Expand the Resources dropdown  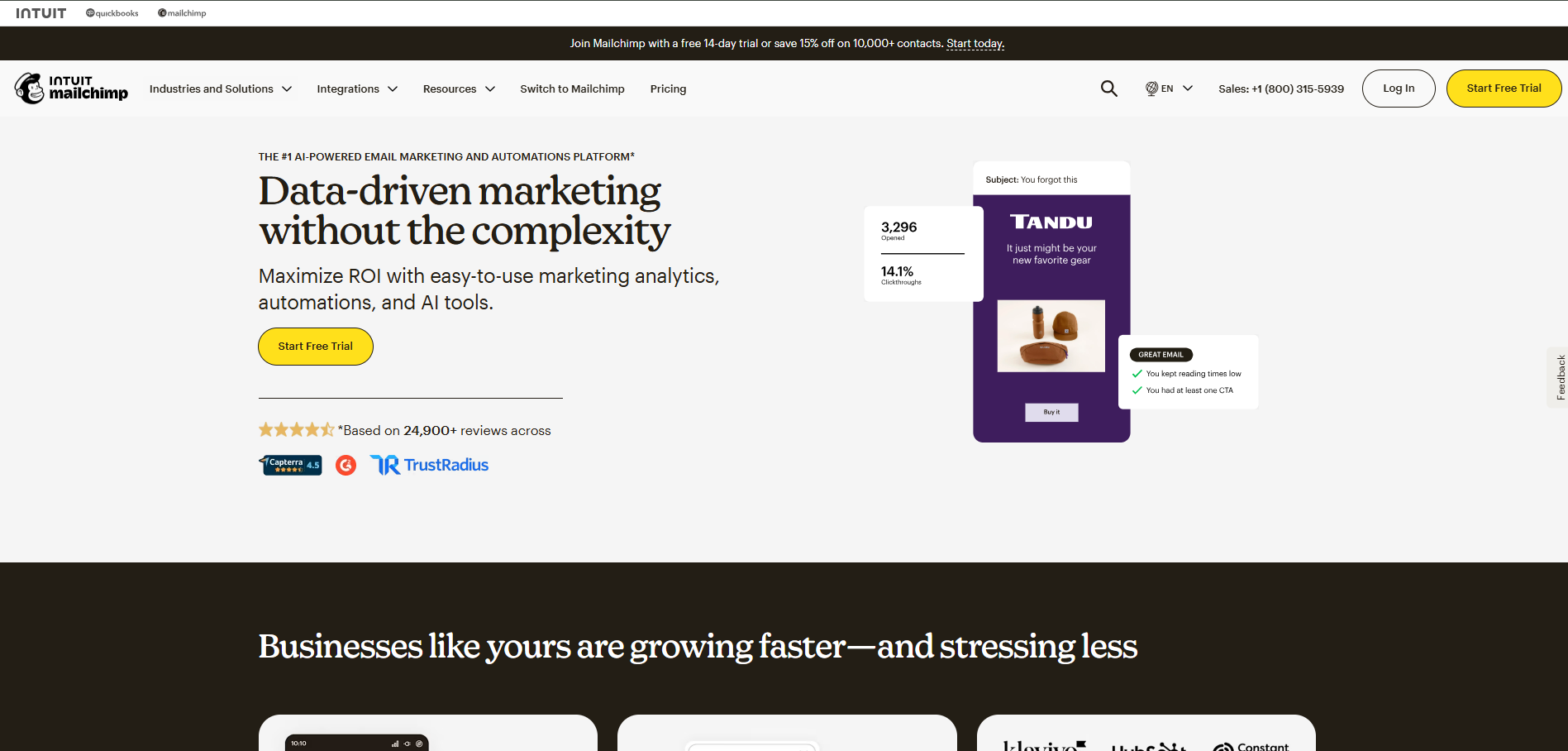pos(458,88)
